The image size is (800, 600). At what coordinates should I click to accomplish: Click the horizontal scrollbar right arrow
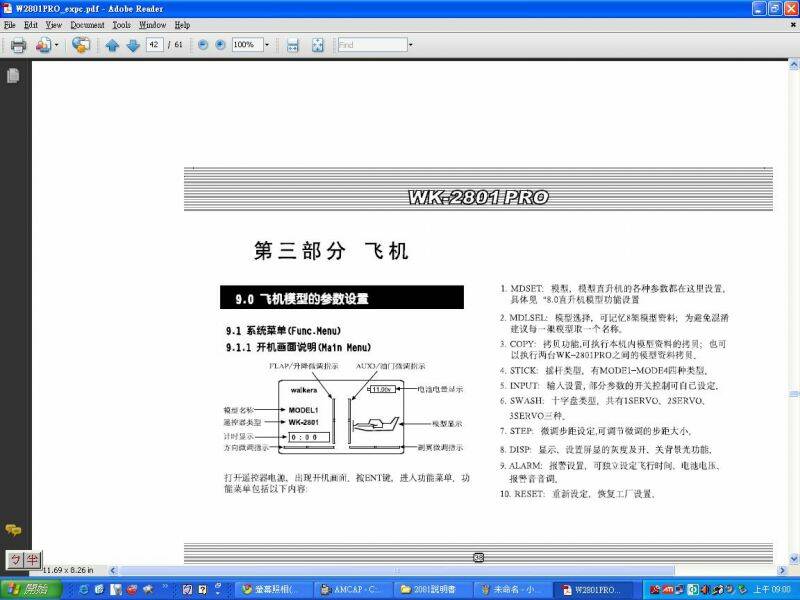pos(782,570)
